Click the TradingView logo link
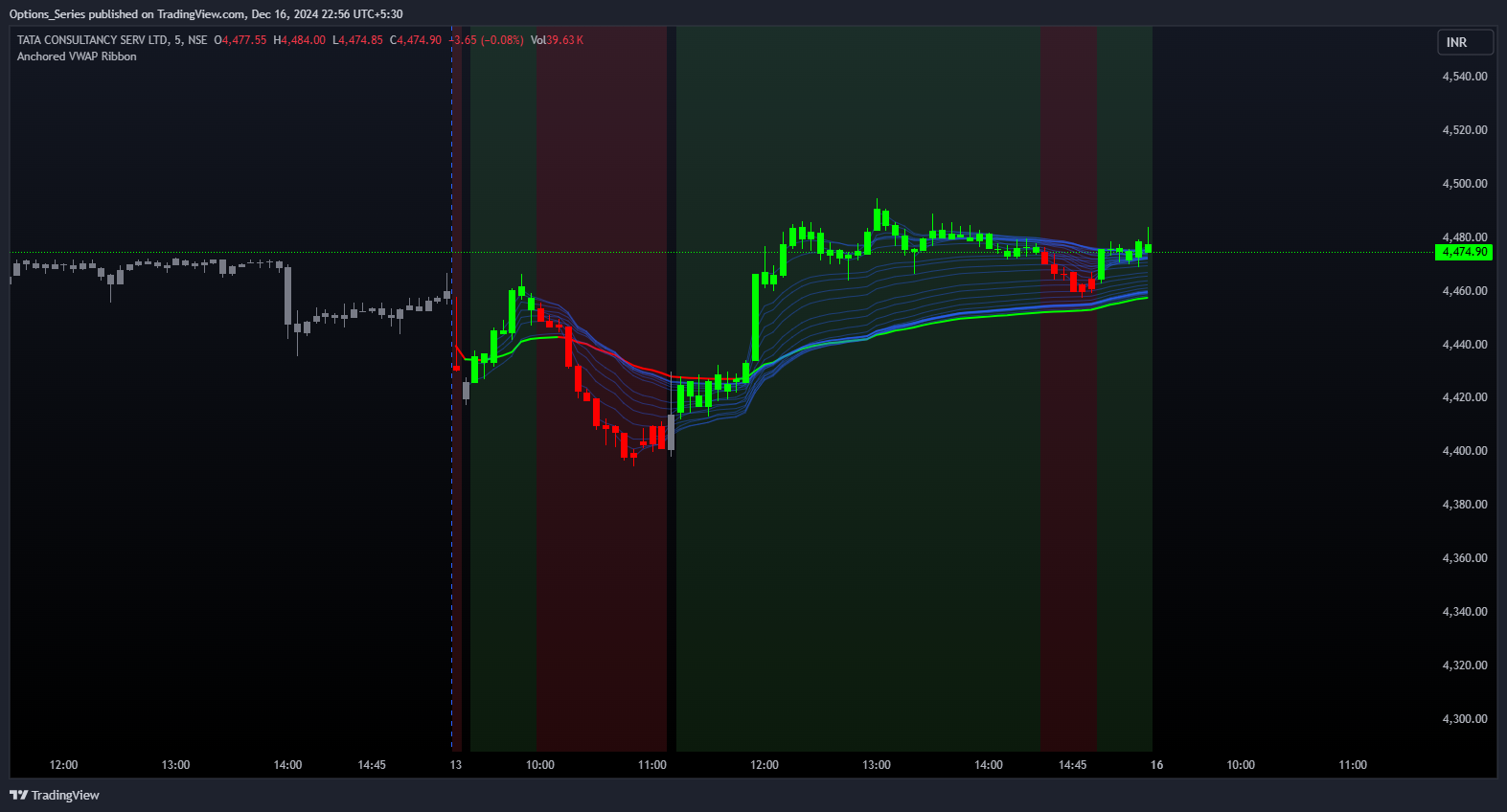1507x812 pixels. coord(55,795)
